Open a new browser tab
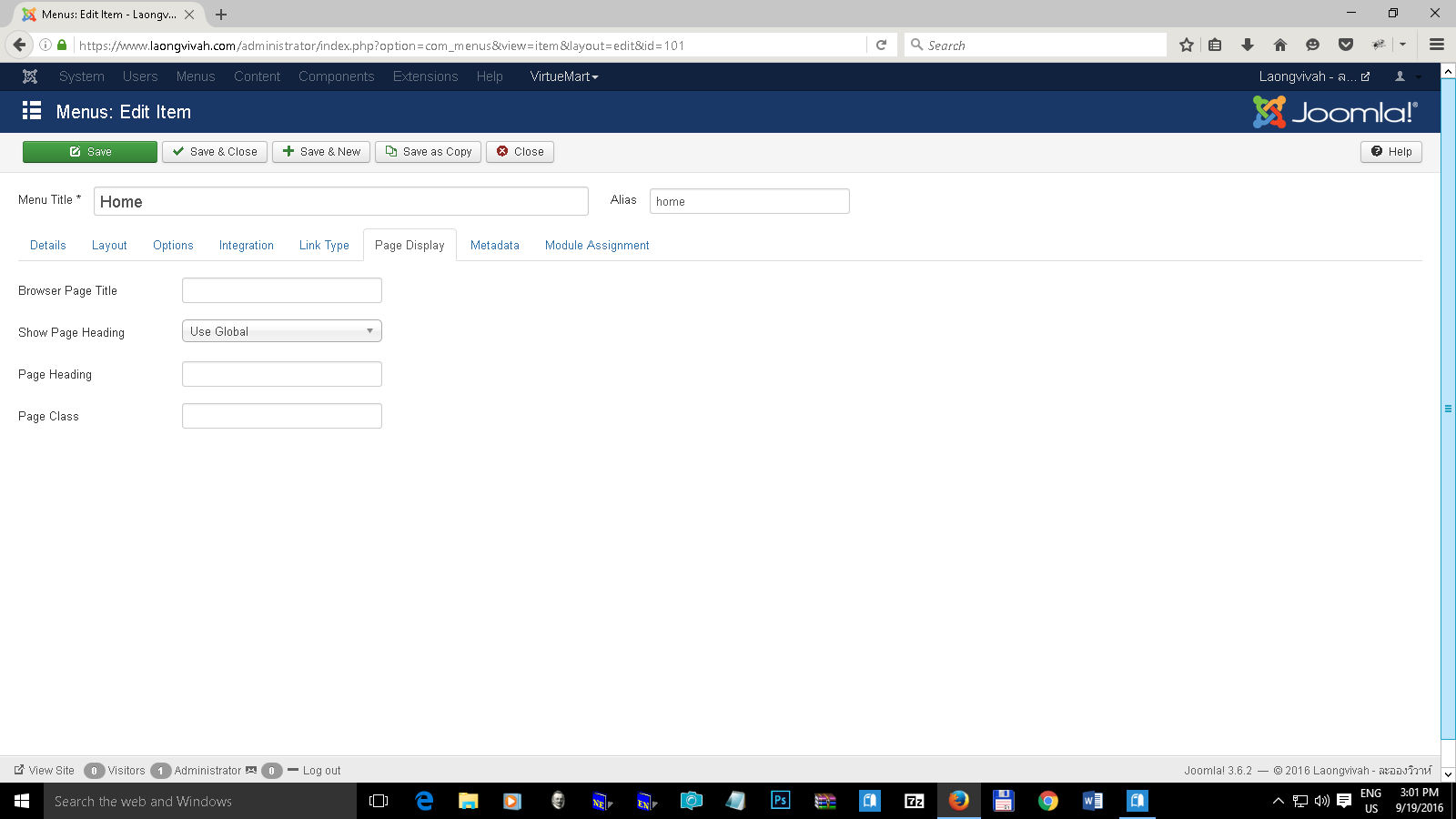The height and width of the screenshot is (819, 1456). pos(221,15)
